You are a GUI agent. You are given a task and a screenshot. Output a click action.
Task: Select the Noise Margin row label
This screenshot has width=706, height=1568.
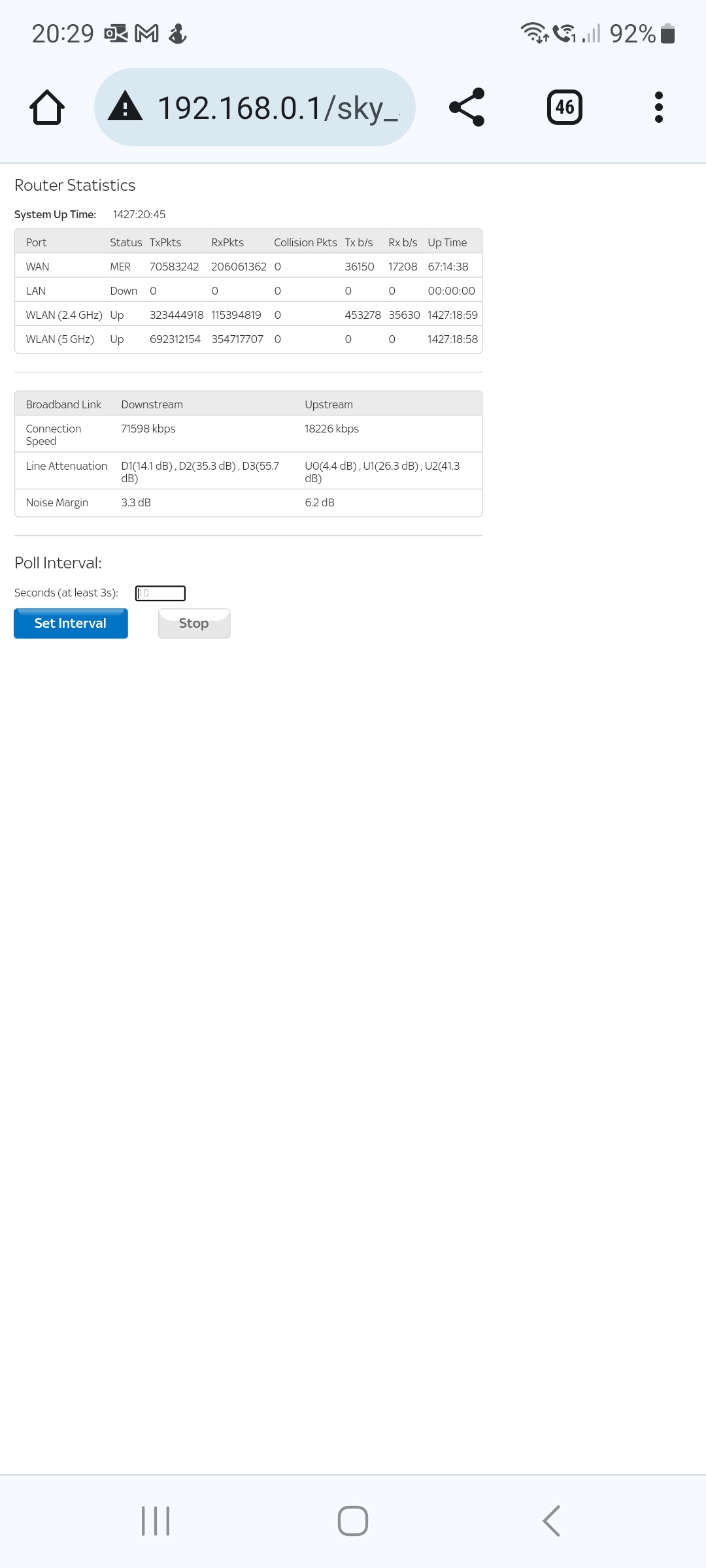coord(57,502)
